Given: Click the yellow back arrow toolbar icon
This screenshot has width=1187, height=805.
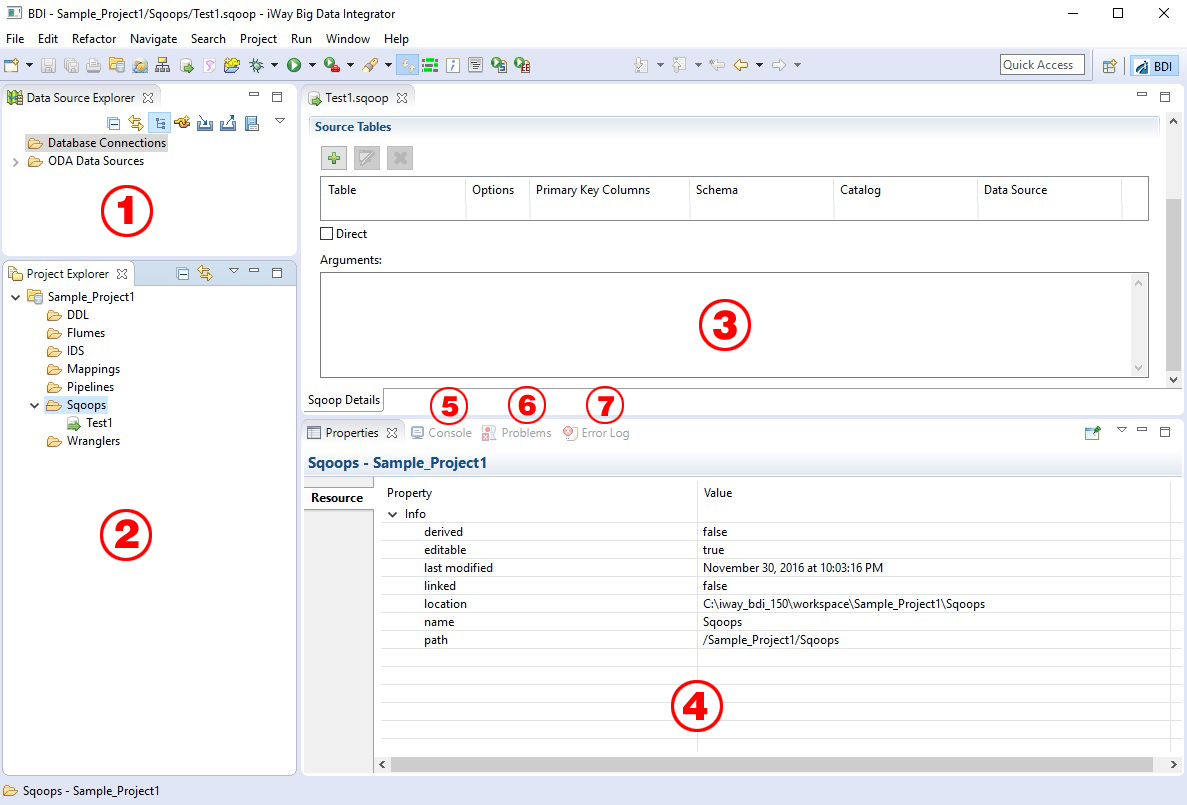Looking at the screenshot, I should [740, 65].
